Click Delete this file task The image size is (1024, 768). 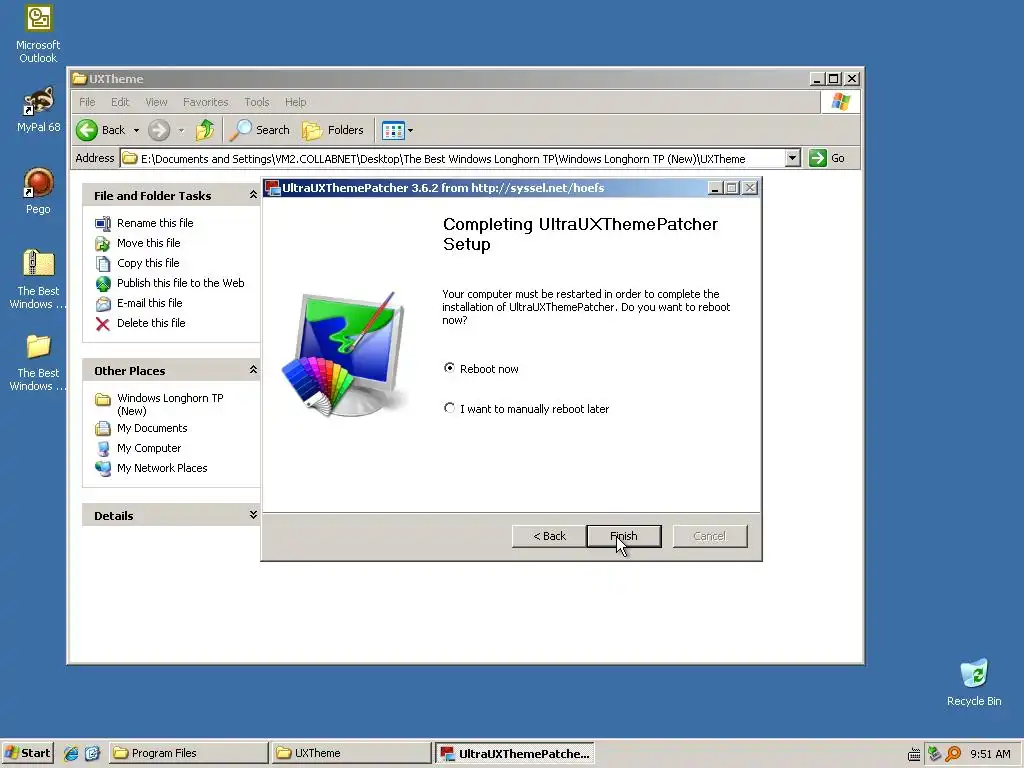[x=151, y=323]
